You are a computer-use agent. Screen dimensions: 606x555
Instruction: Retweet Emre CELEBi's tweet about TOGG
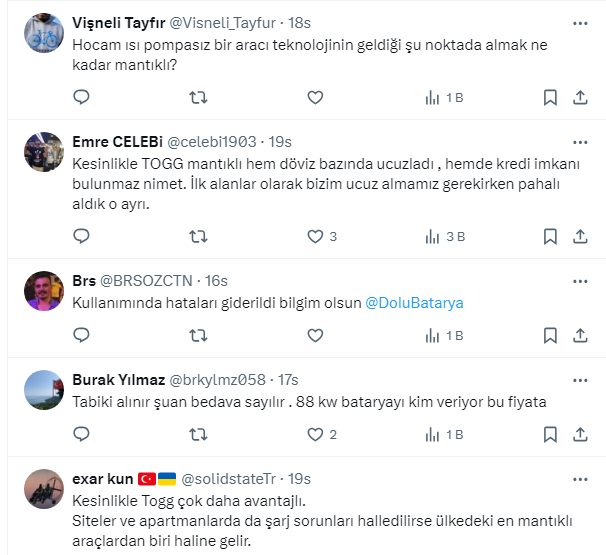[199, 237]
